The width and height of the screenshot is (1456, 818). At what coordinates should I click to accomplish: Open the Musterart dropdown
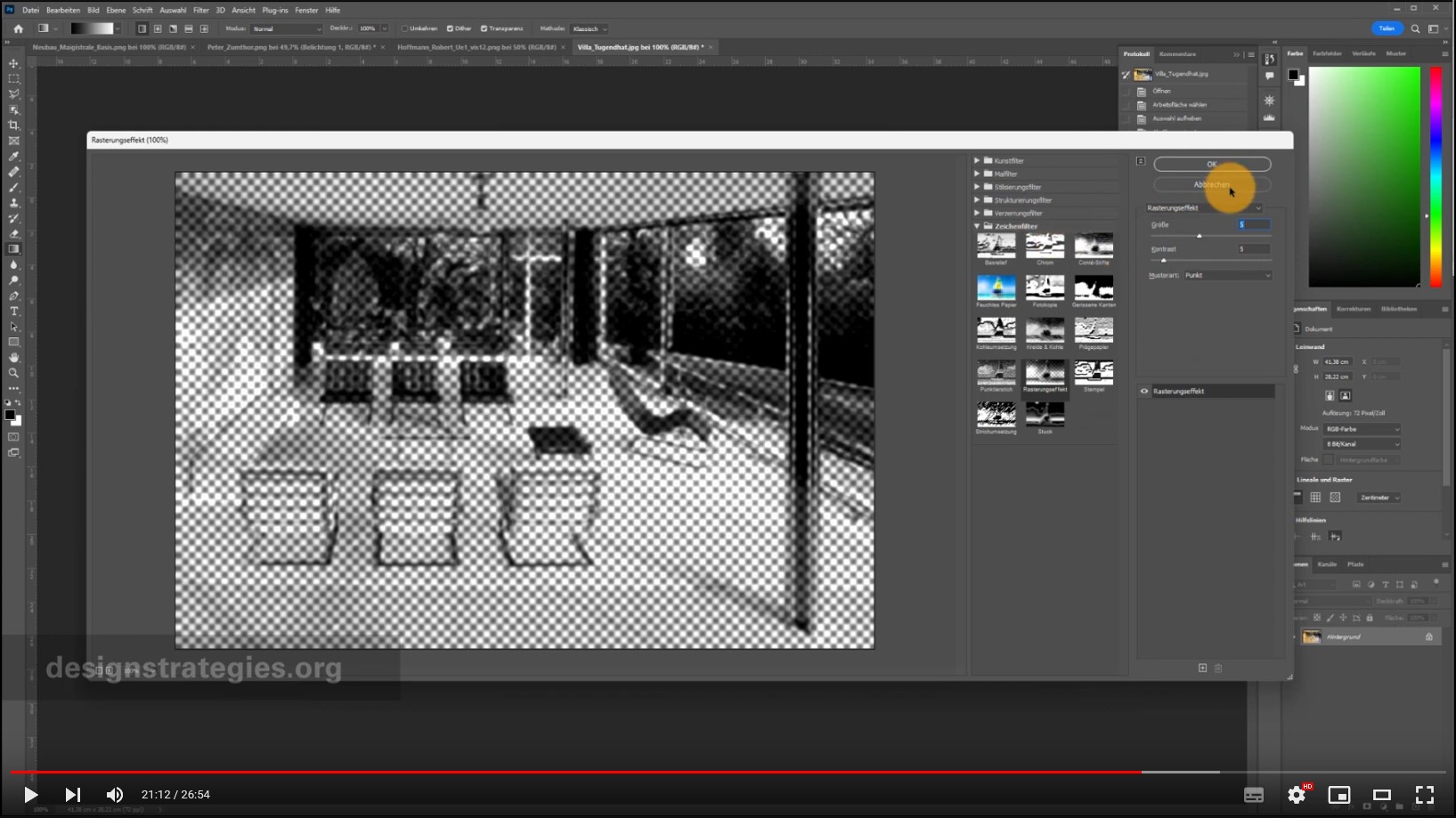(x=1227, y=275)
